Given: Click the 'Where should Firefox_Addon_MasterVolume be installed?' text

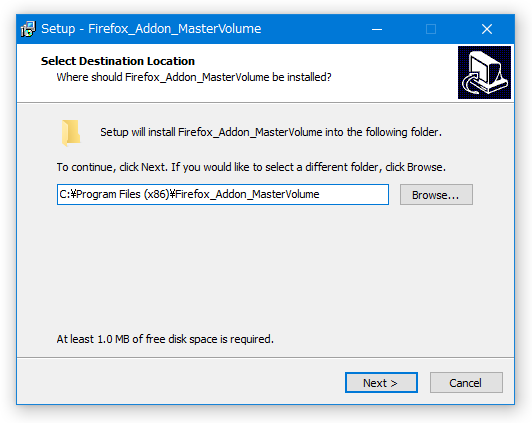Looking at the screenshot, I should tap(194, 77).
